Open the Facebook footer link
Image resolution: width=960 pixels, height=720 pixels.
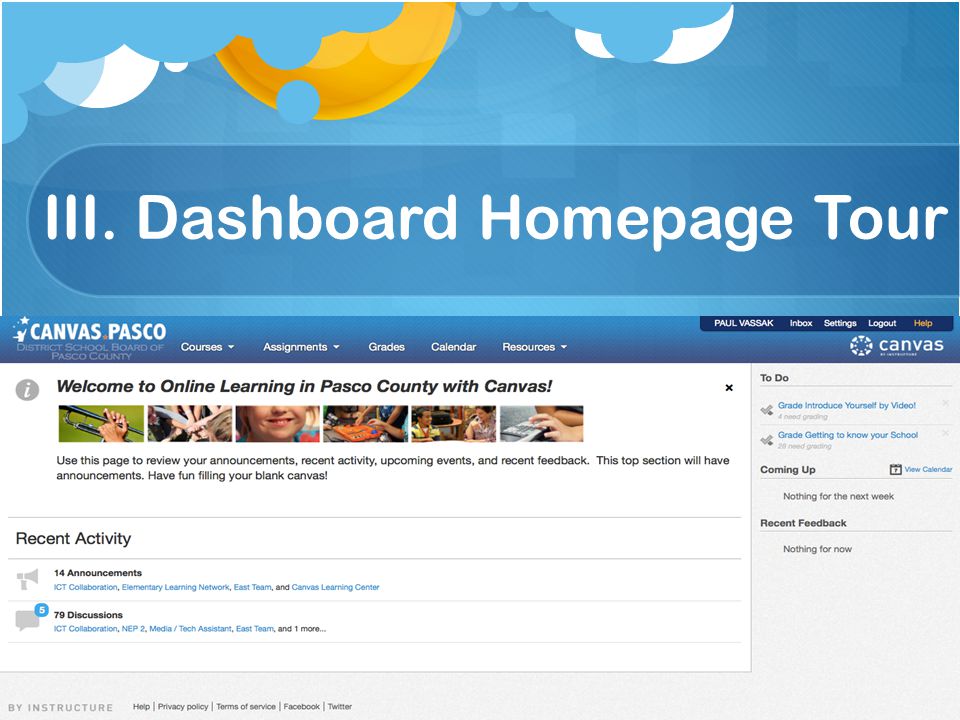tap(301, 707)
